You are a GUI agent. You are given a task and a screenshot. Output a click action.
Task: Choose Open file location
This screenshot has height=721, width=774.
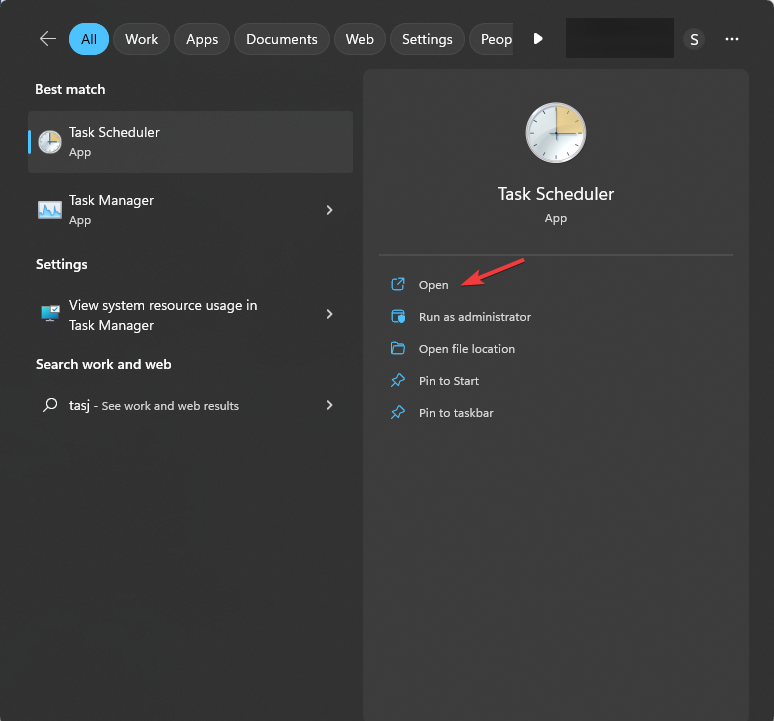point(467,349)
